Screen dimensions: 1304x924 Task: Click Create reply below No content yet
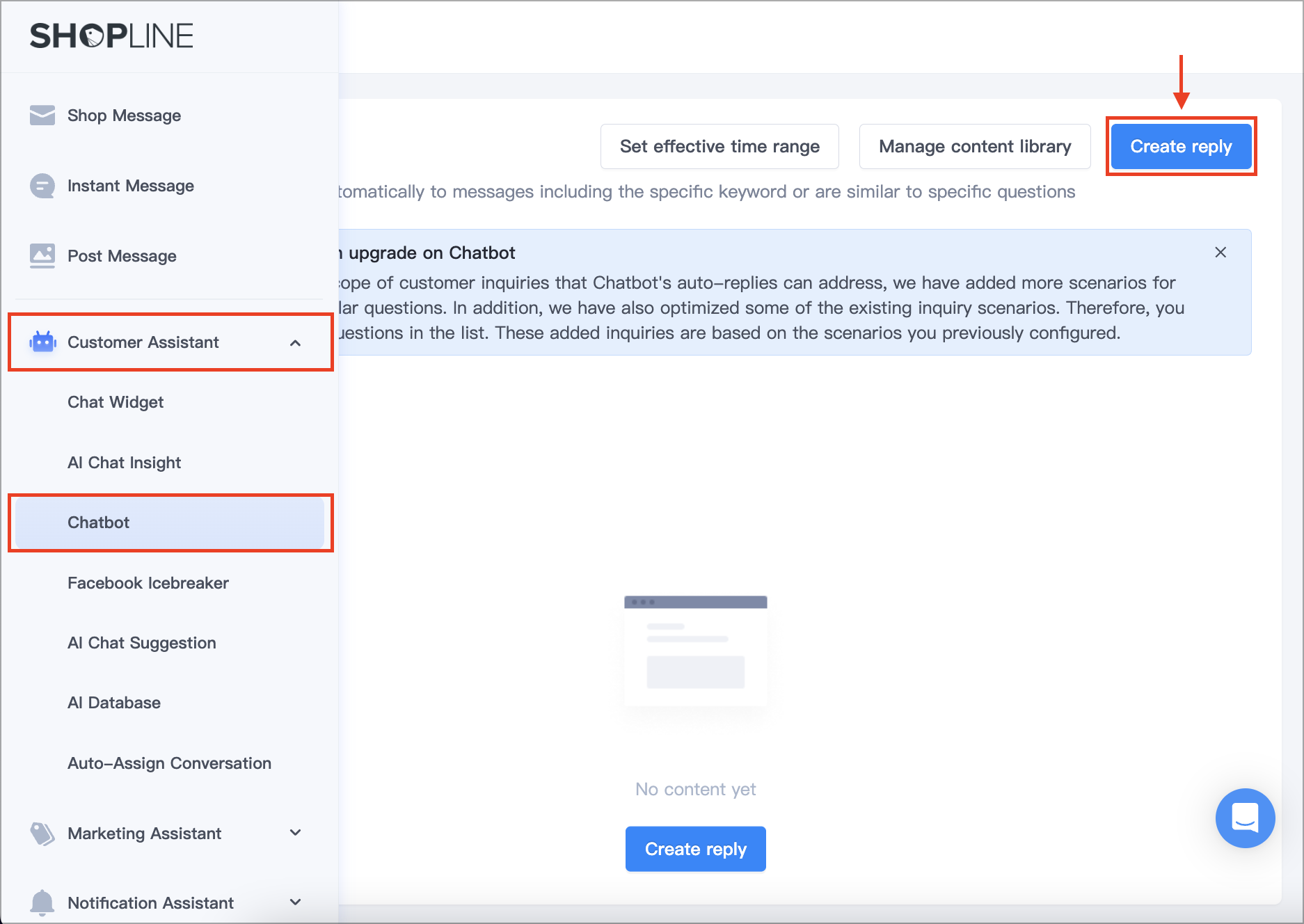696,849
